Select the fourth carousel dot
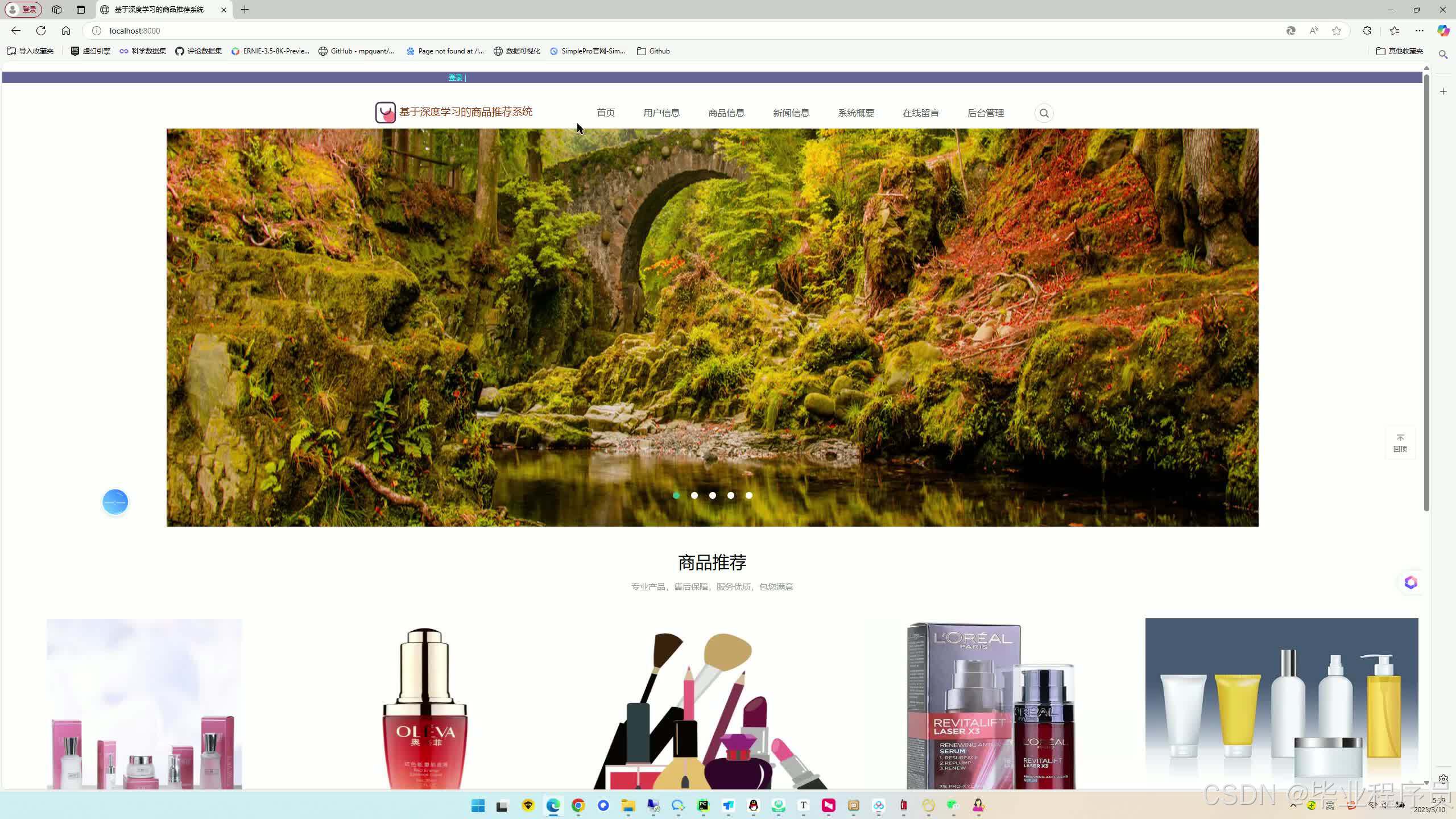The height and width of the screenshot is (819, 1456). (731, 495)
